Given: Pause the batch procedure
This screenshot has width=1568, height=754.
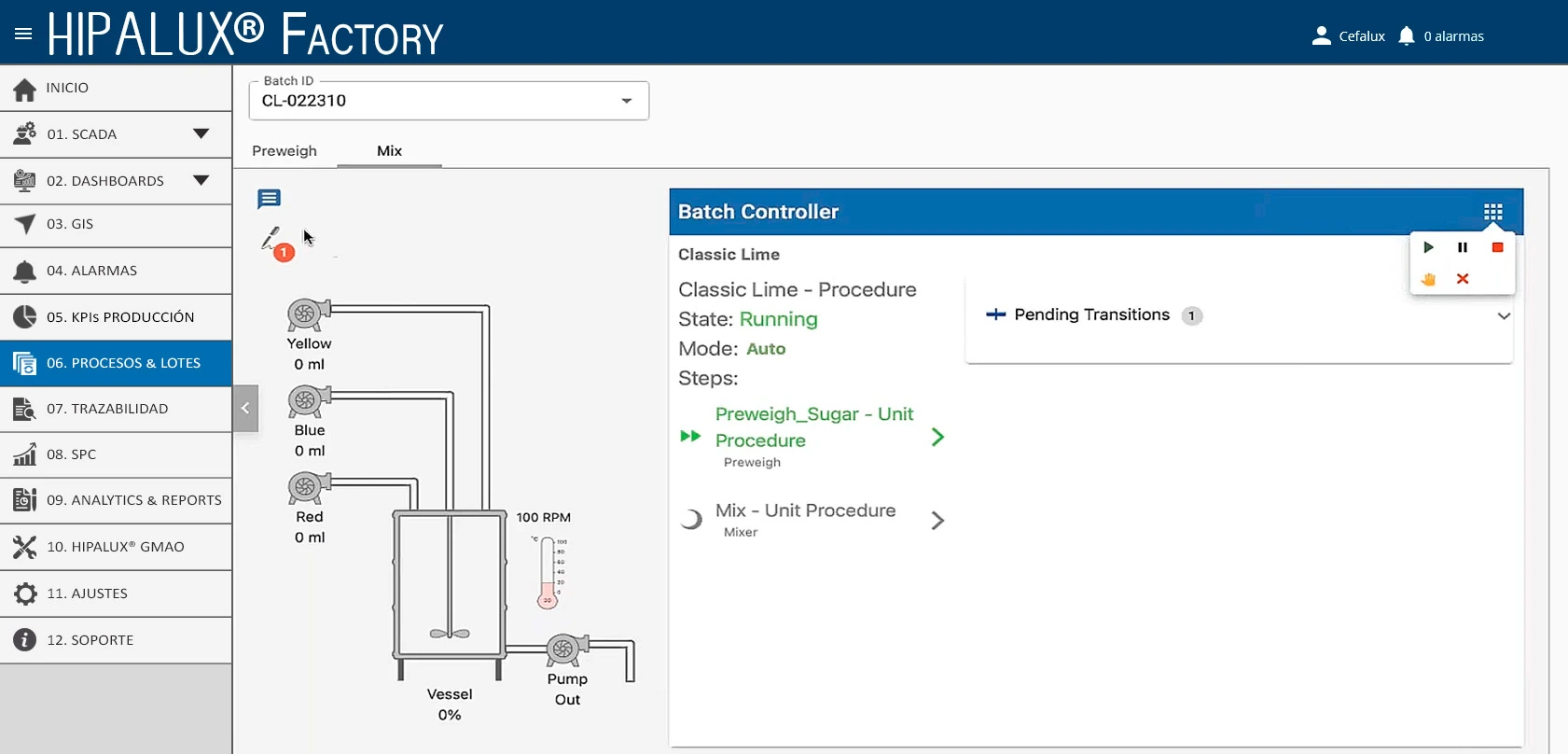Looking at the screenshot, I should (x=1463, y=247).
